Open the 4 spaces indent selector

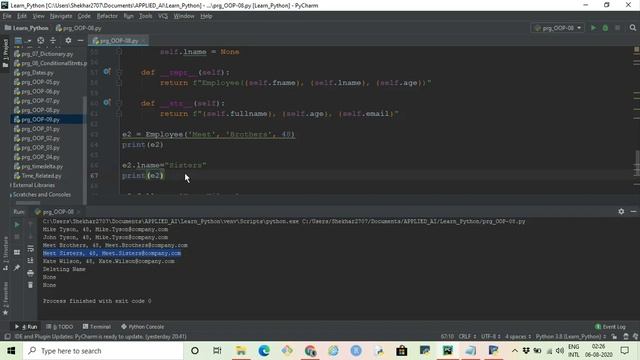tap(518, 336)
